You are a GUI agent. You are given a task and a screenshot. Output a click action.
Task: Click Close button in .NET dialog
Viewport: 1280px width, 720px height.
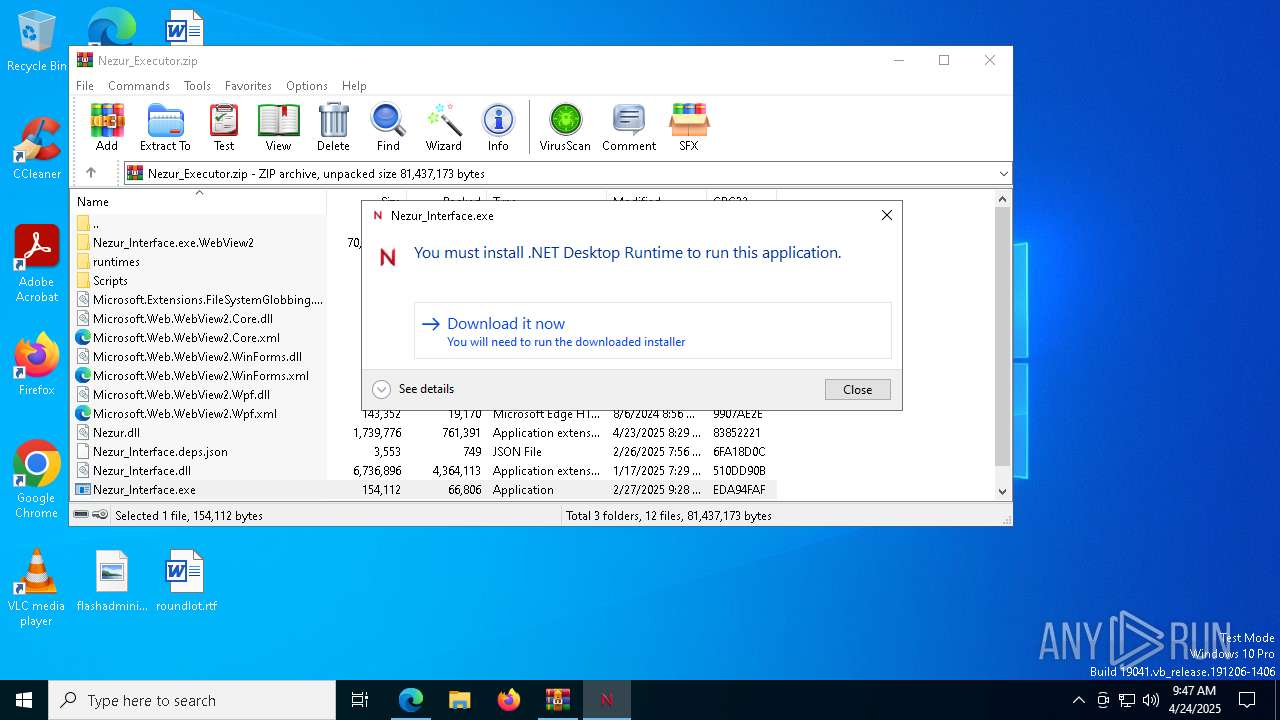[x=857, y=389]
